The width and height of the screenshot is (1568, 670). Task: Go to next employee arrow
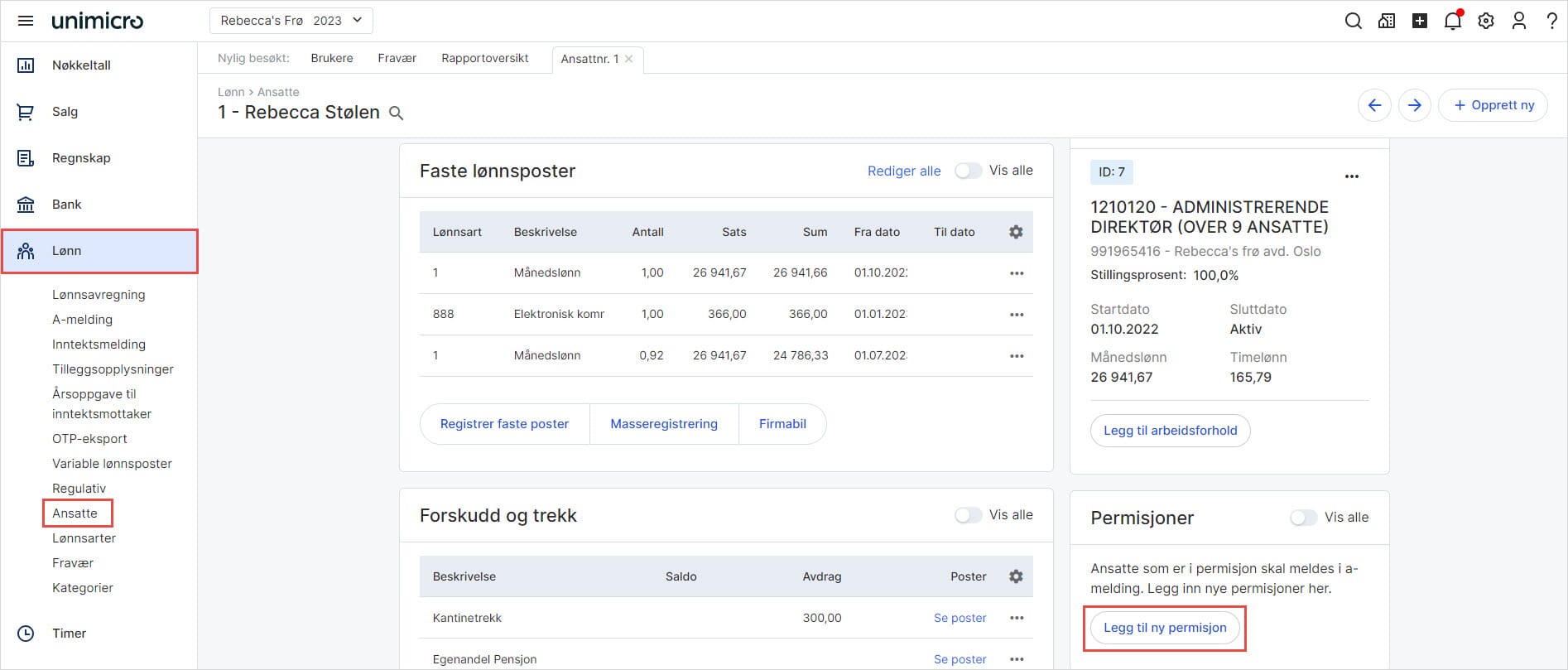point(1414,105)
